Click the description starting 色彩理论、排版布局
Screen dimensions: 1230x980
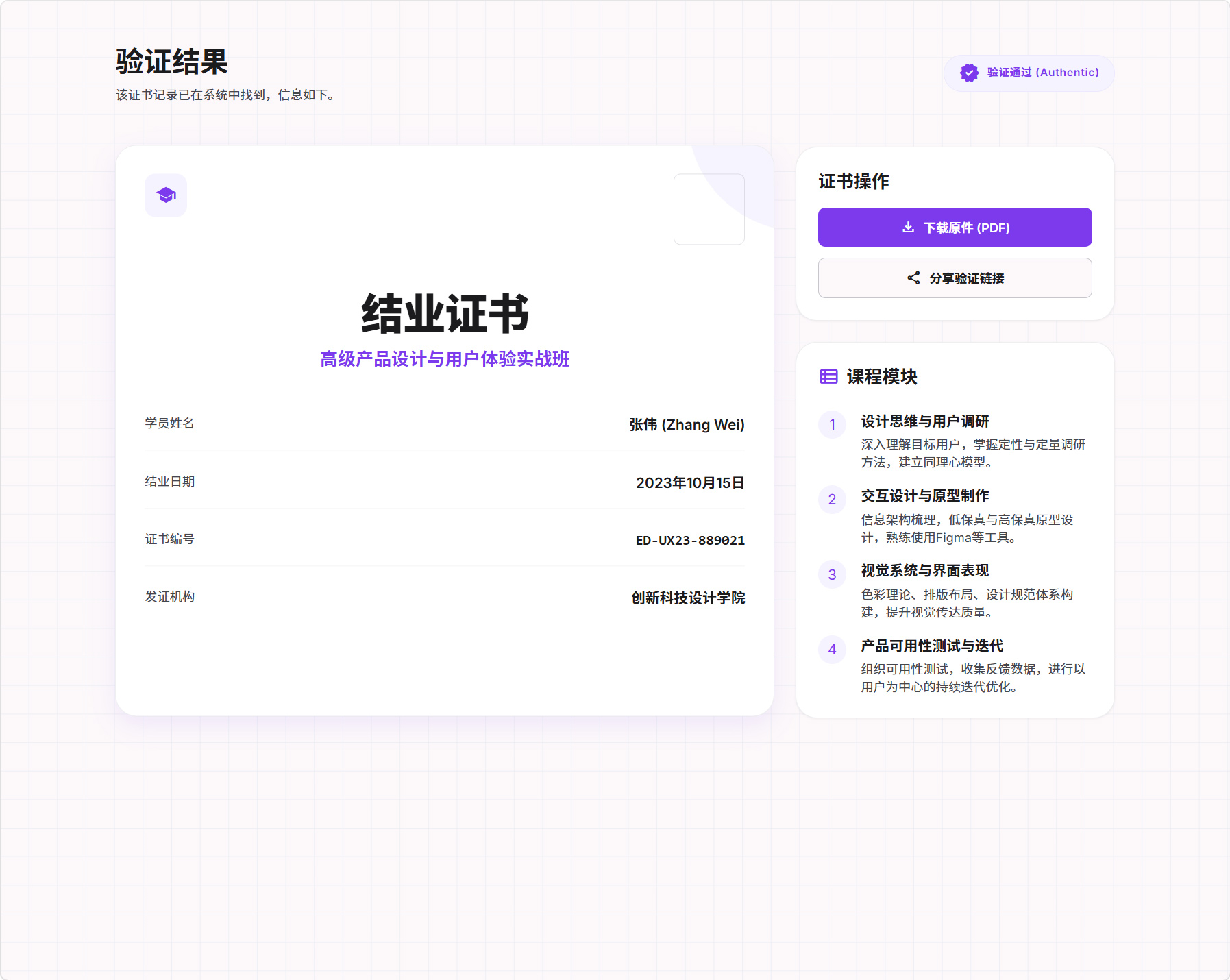coord(967,603)
